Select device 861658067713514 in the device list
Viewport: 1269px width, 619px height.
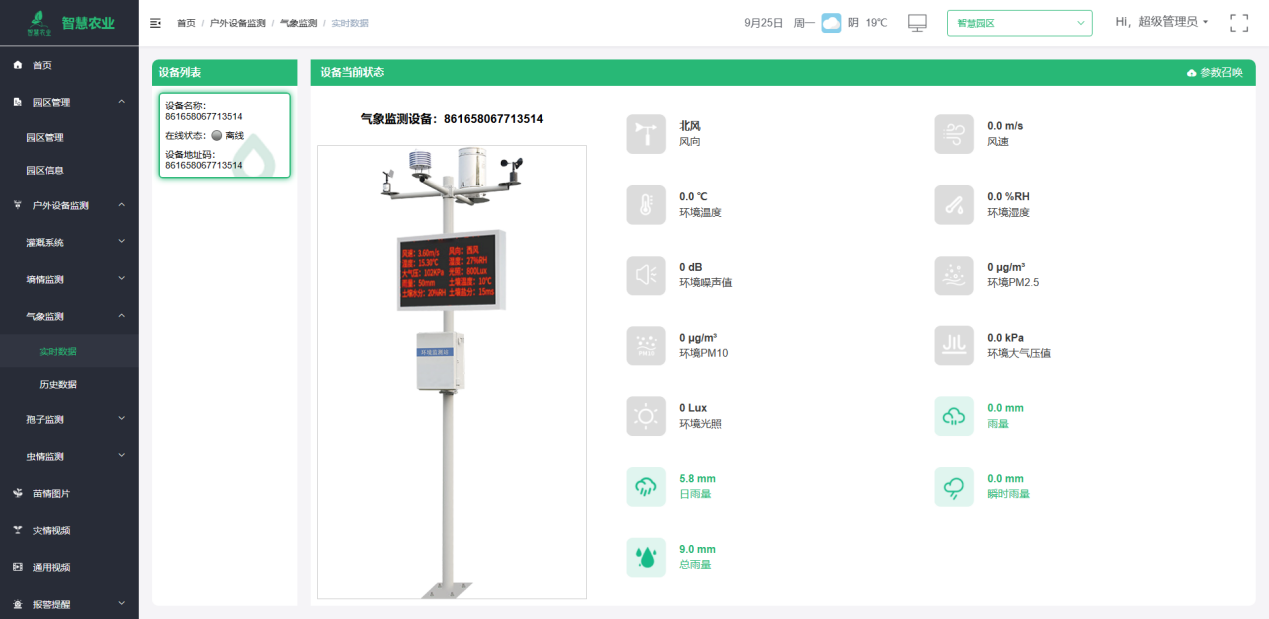pos(224,135)
